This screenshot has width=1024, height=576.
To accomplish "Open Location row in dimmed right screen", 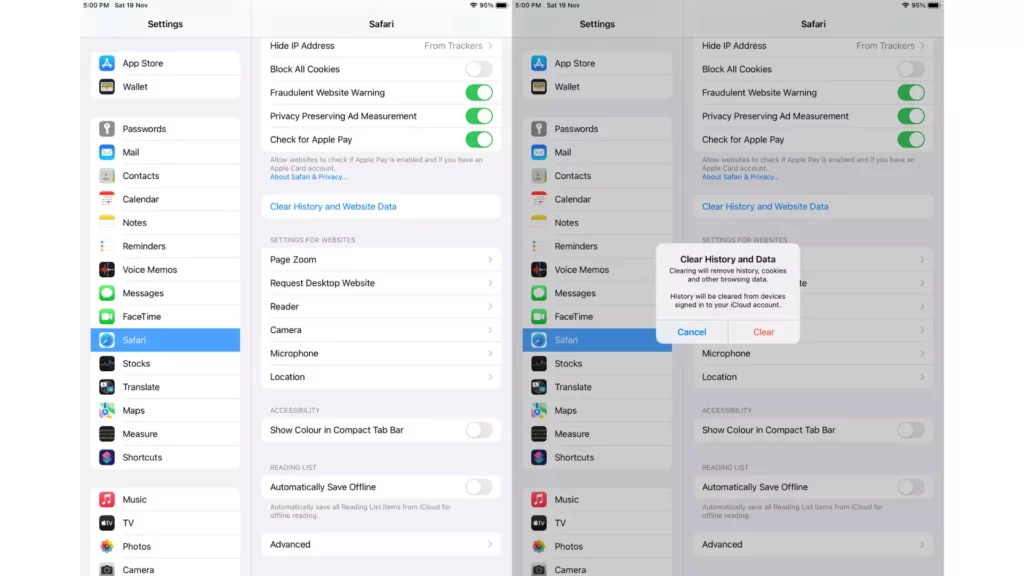I will (x=813, y=377).
